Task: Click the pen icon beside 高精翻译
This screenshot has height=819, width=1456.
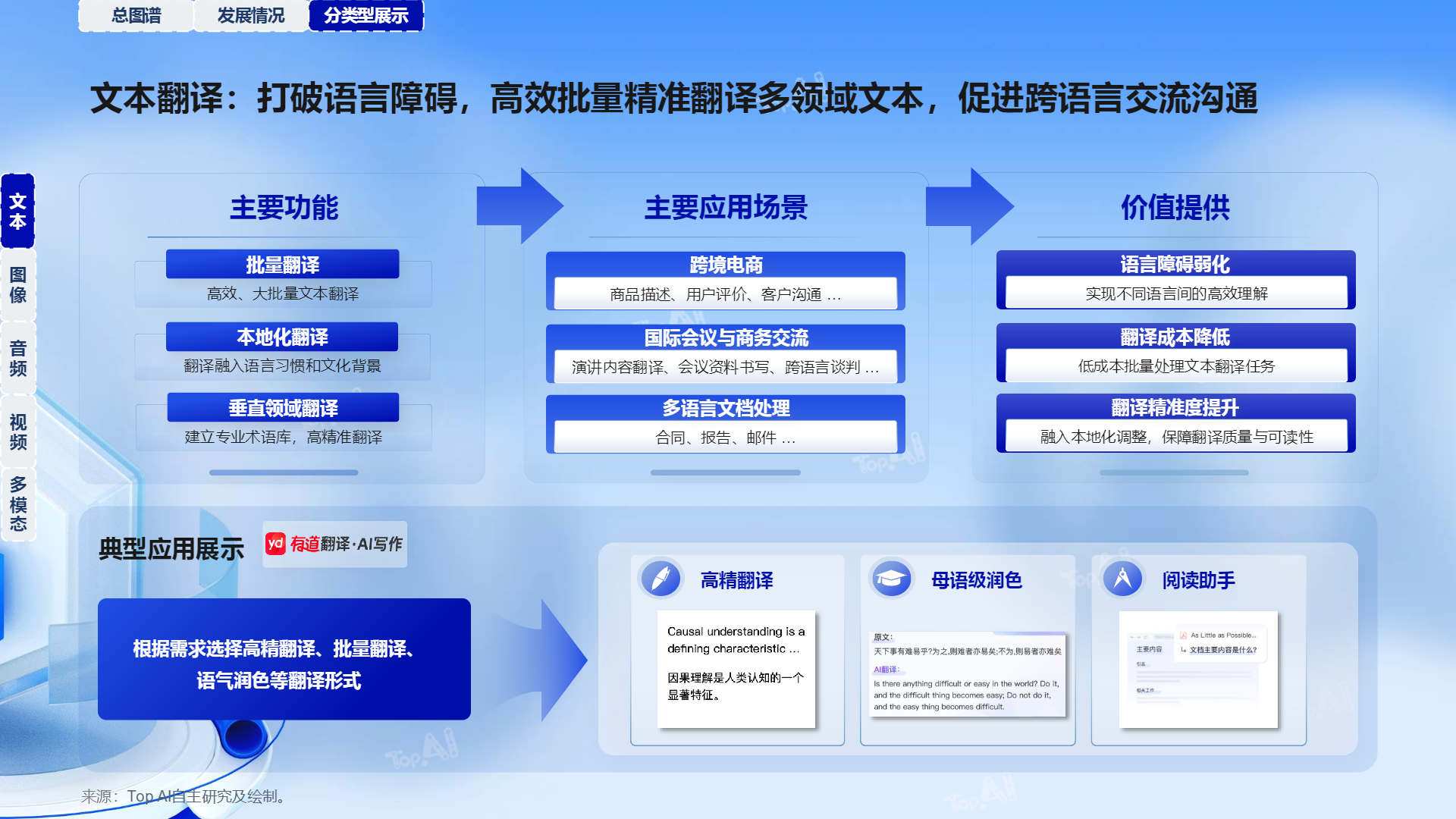Action: point(661,579)
